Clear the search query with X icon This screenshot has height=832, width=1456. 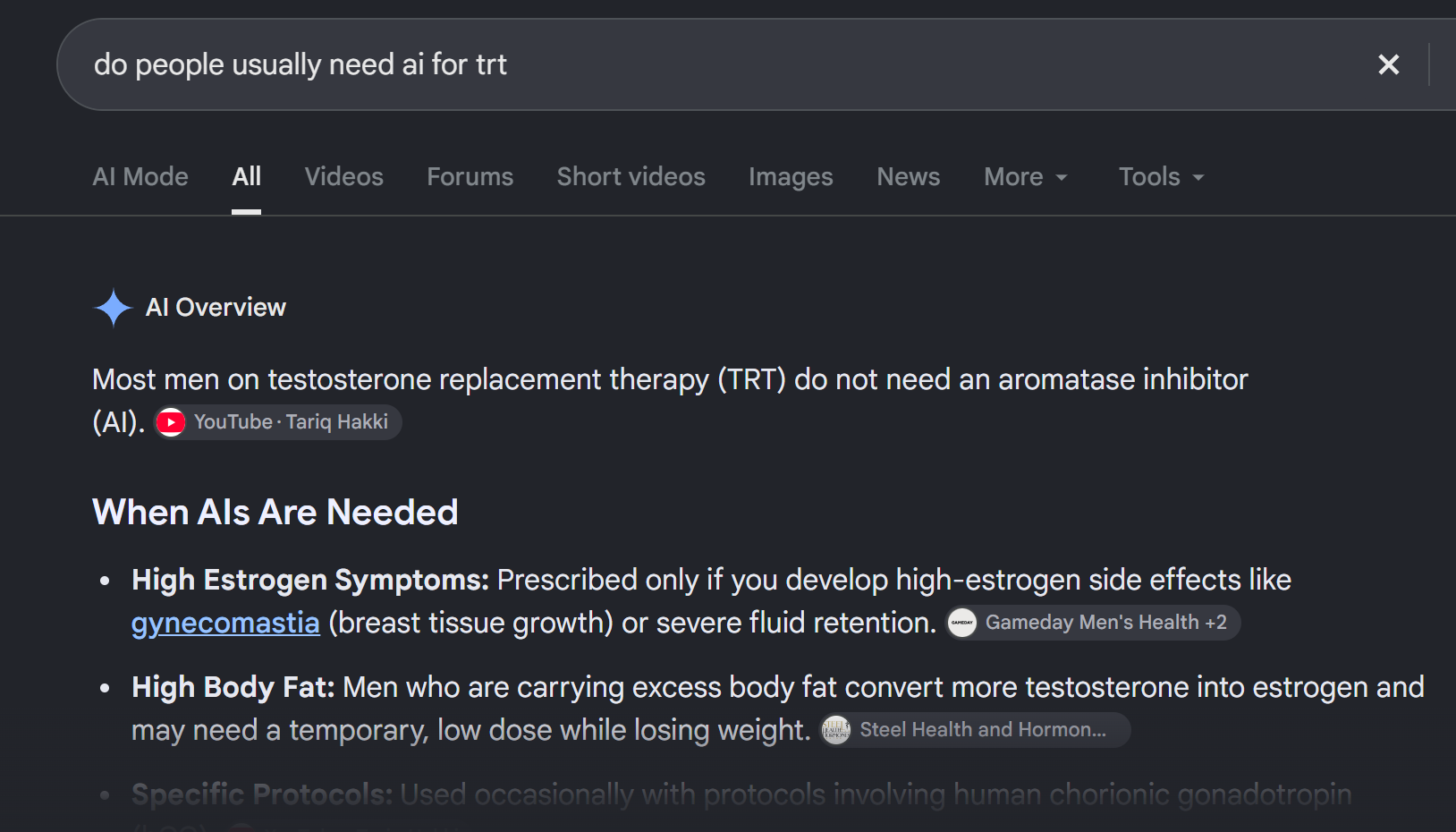(x=1388, y=64)
